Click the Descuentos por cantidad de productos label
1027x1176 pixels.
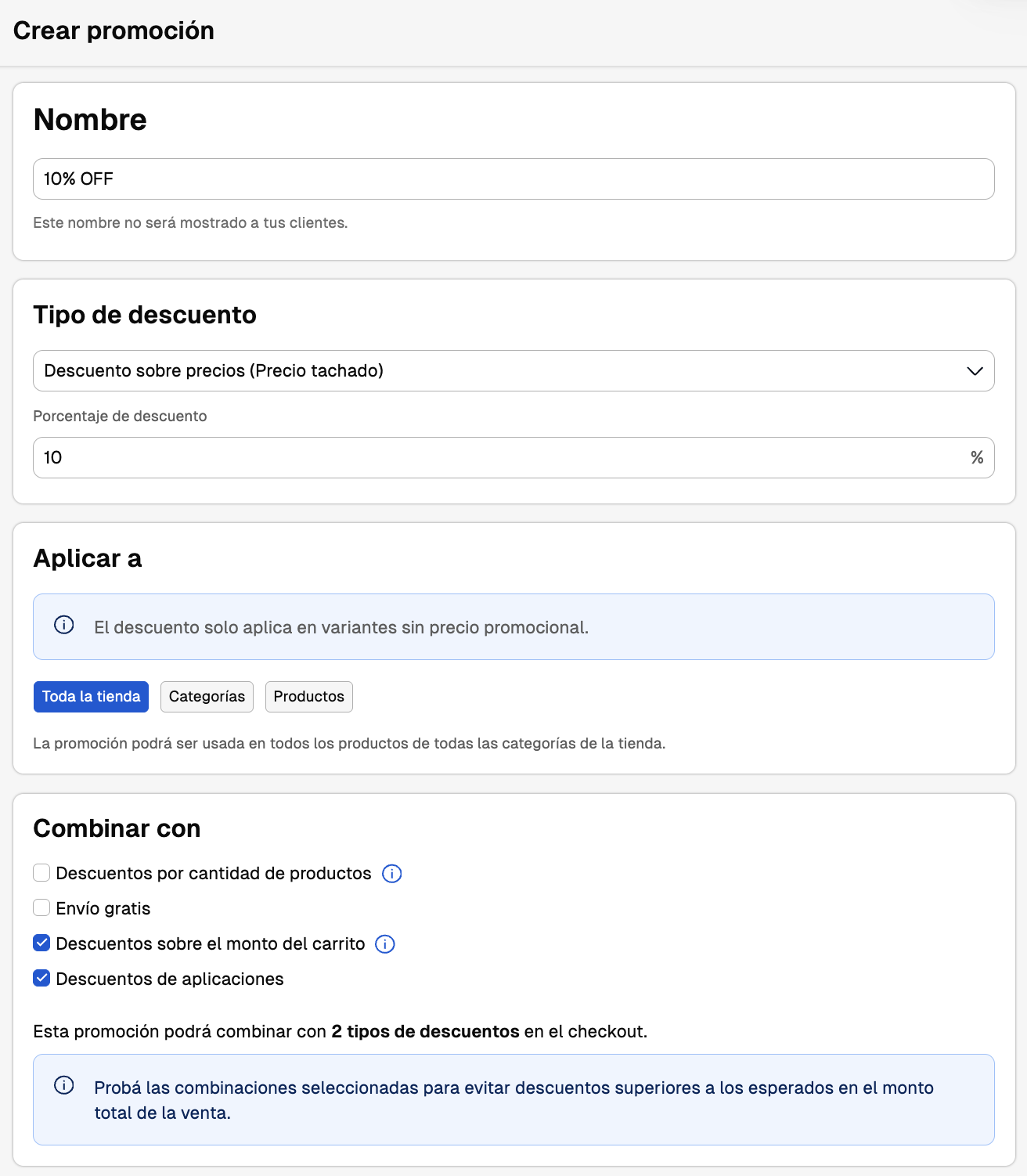214,874
